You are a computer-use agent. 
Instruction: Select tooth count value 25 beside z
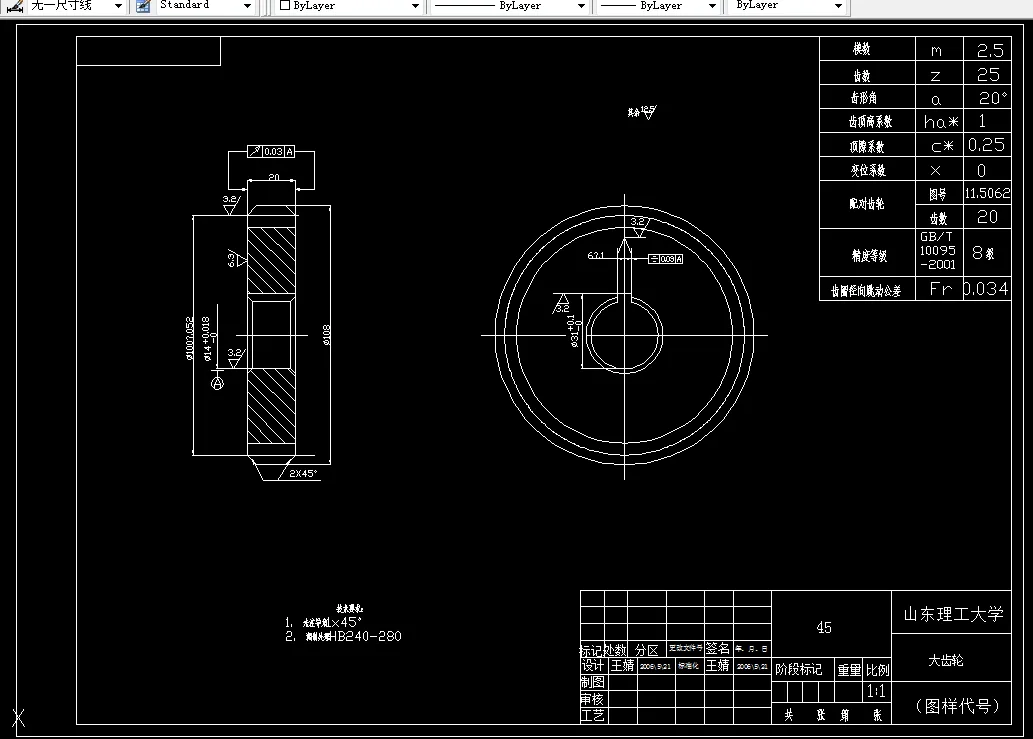tap(988, 74)
